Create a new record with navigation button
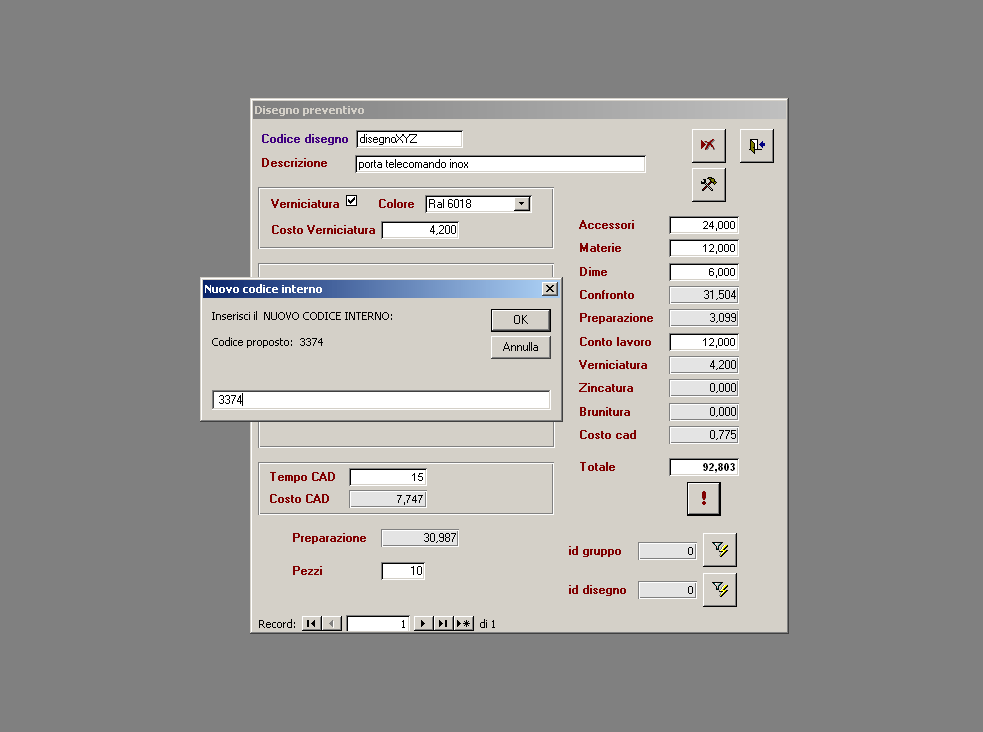The width and height of the screenshot is (983, 732). coord(463,624)
